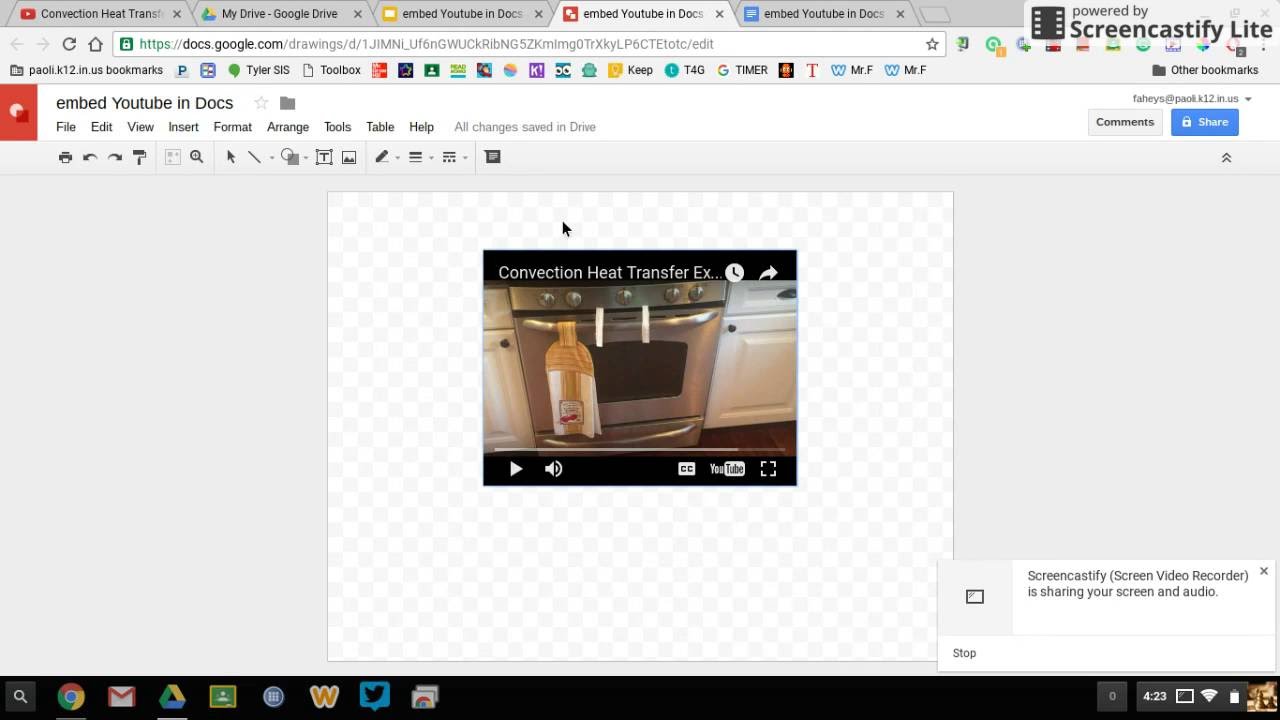Viewport: 1280px width, 720px height.
Task: Mute the video volume
Action: coord(553,469)
